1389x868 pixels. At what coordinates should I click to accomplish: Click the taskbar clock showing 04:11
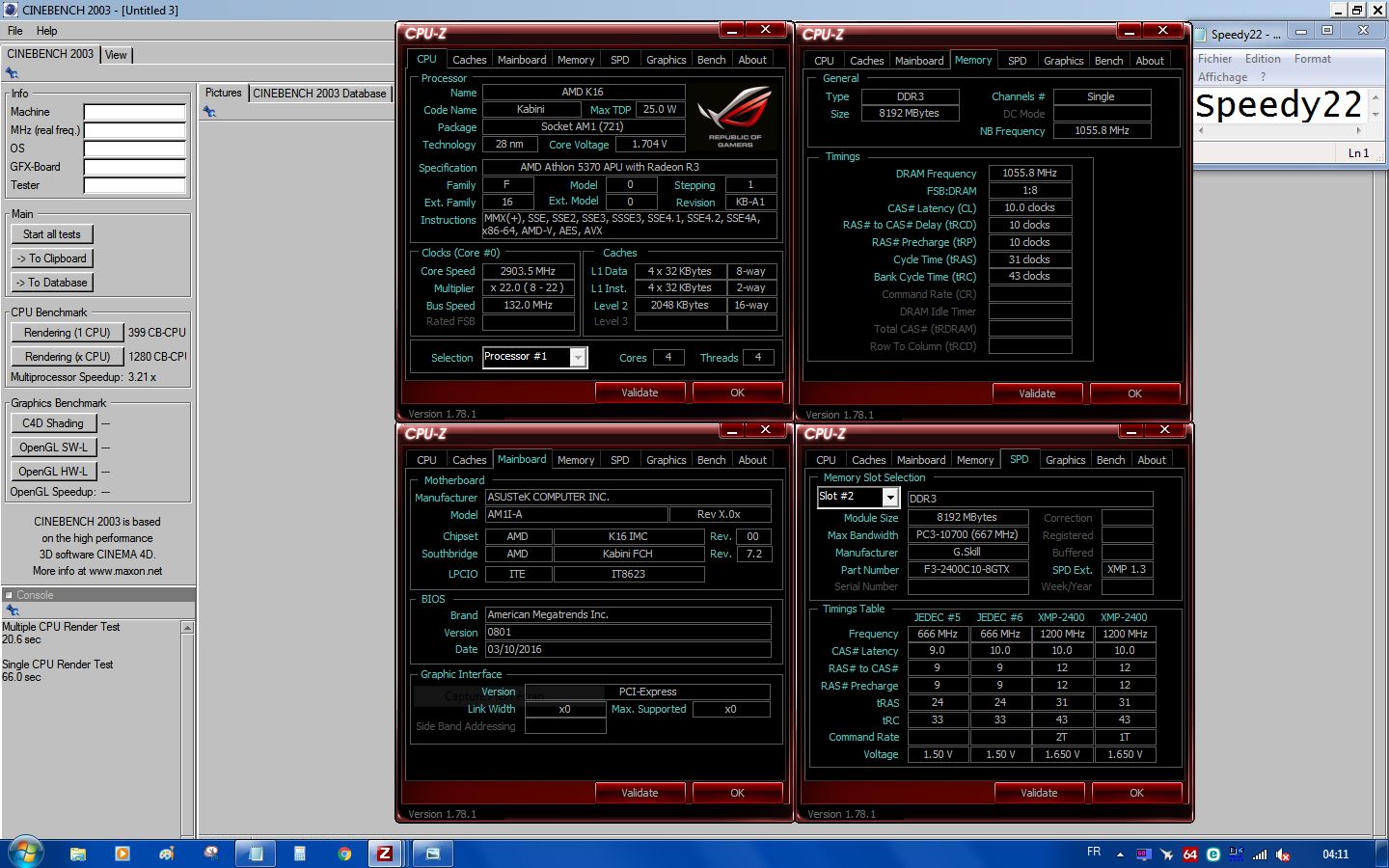click(x=1335, y=854)
